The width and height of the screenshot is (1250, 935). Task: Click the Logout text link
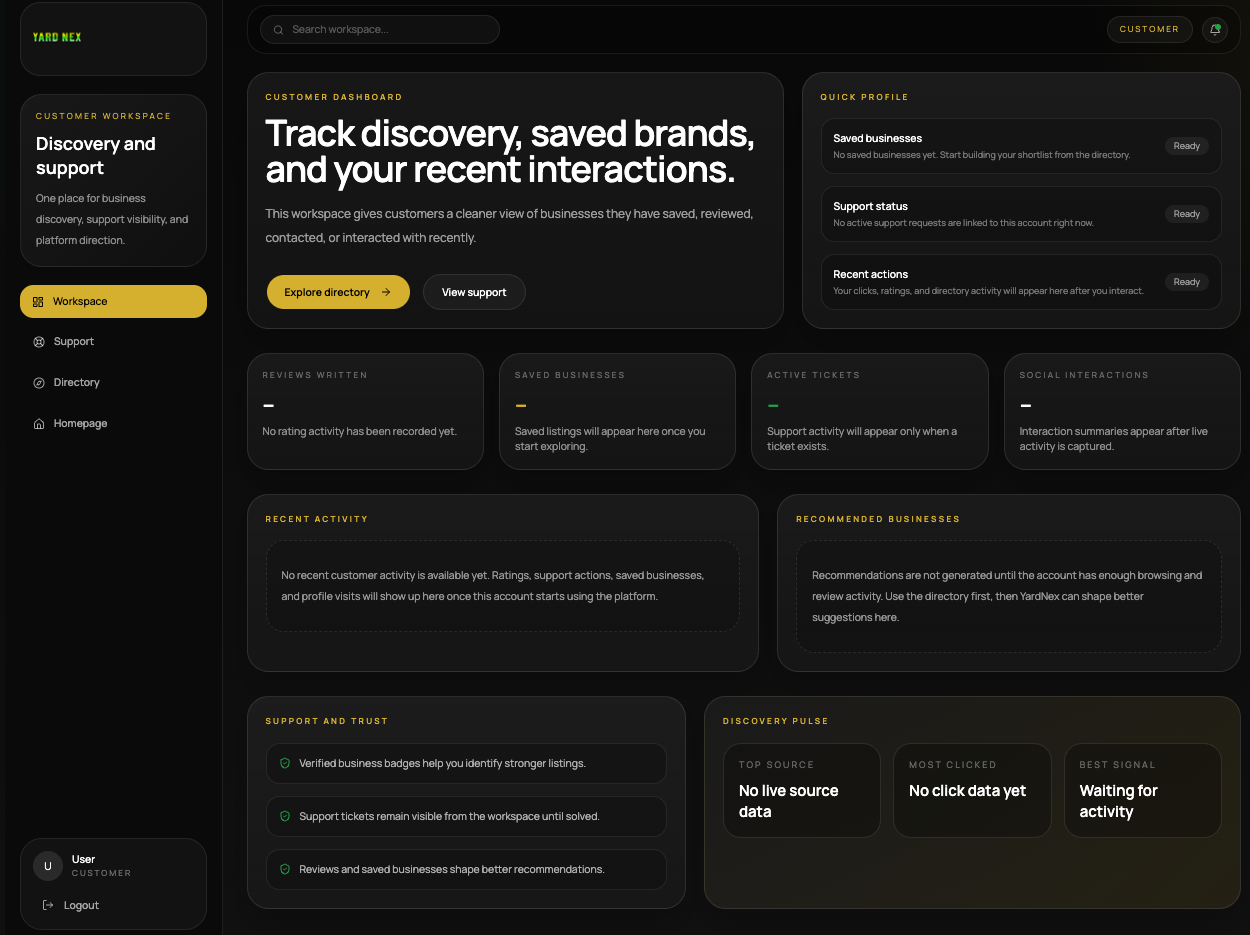pyautogui.click(x=82, y=905)
